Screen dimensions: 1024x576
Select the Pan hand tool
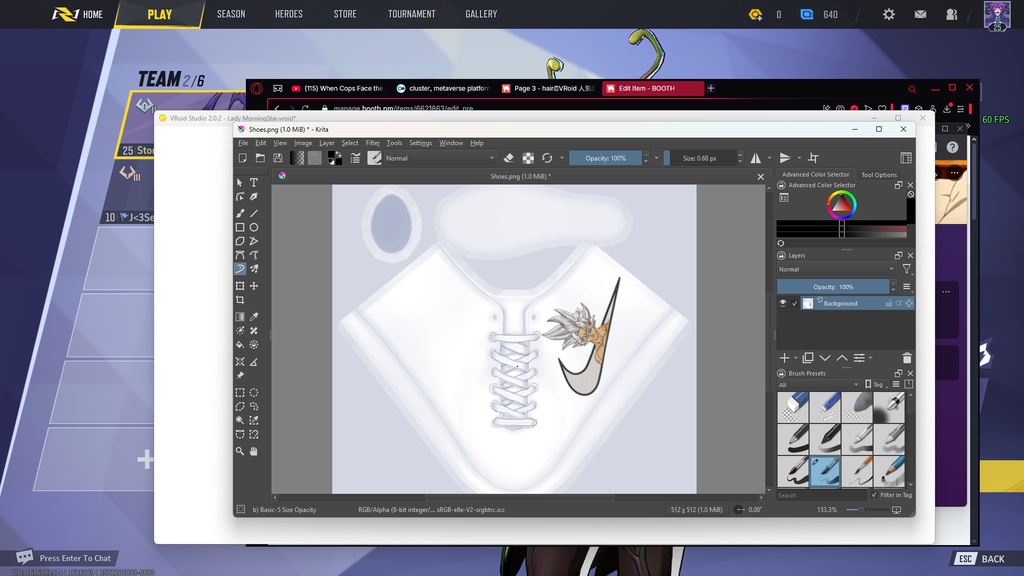(x=254, y=451)
